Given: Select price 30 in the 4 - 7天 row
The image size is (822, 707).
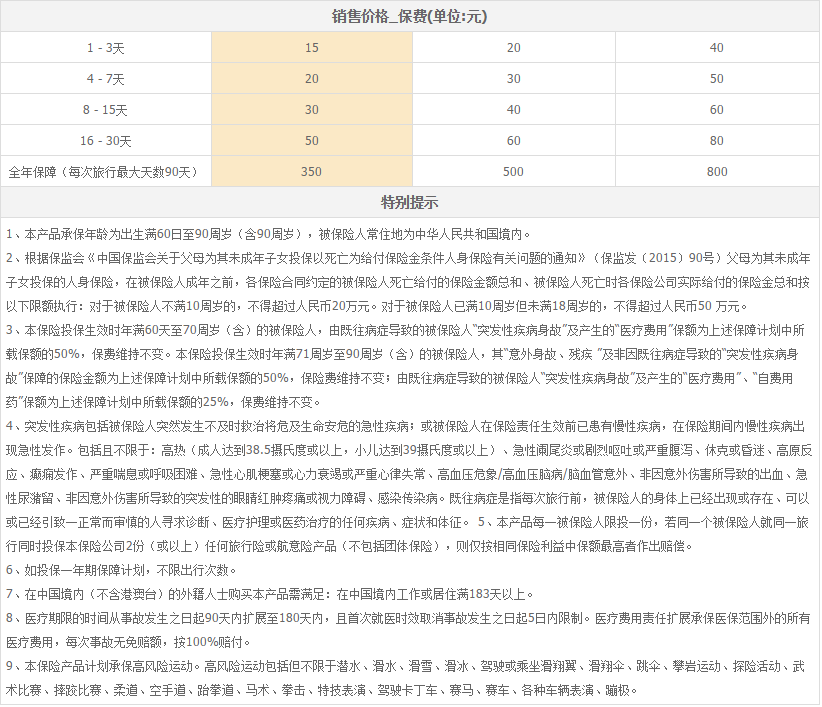Looking at the screenshot, I should (513, 78).
